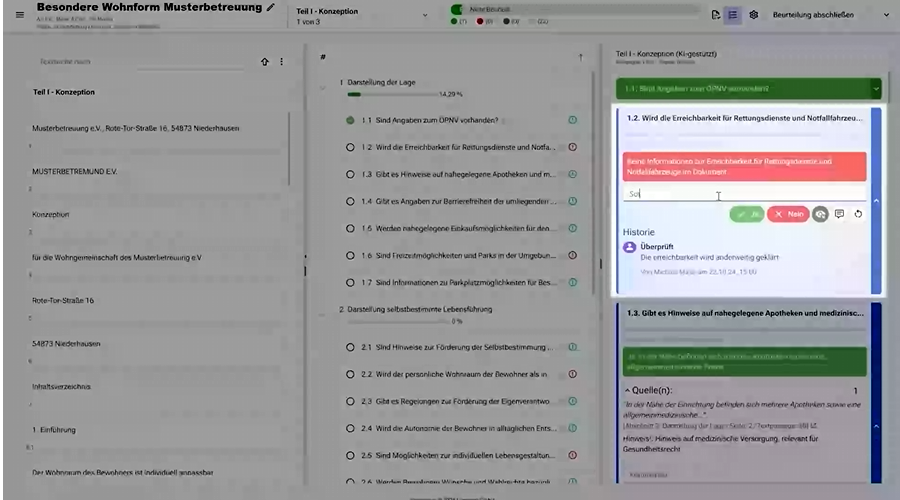This screenshot has width=900, height=500.
Task: Click the status icon for question 1.3
Action: click(x=572, y=174)
